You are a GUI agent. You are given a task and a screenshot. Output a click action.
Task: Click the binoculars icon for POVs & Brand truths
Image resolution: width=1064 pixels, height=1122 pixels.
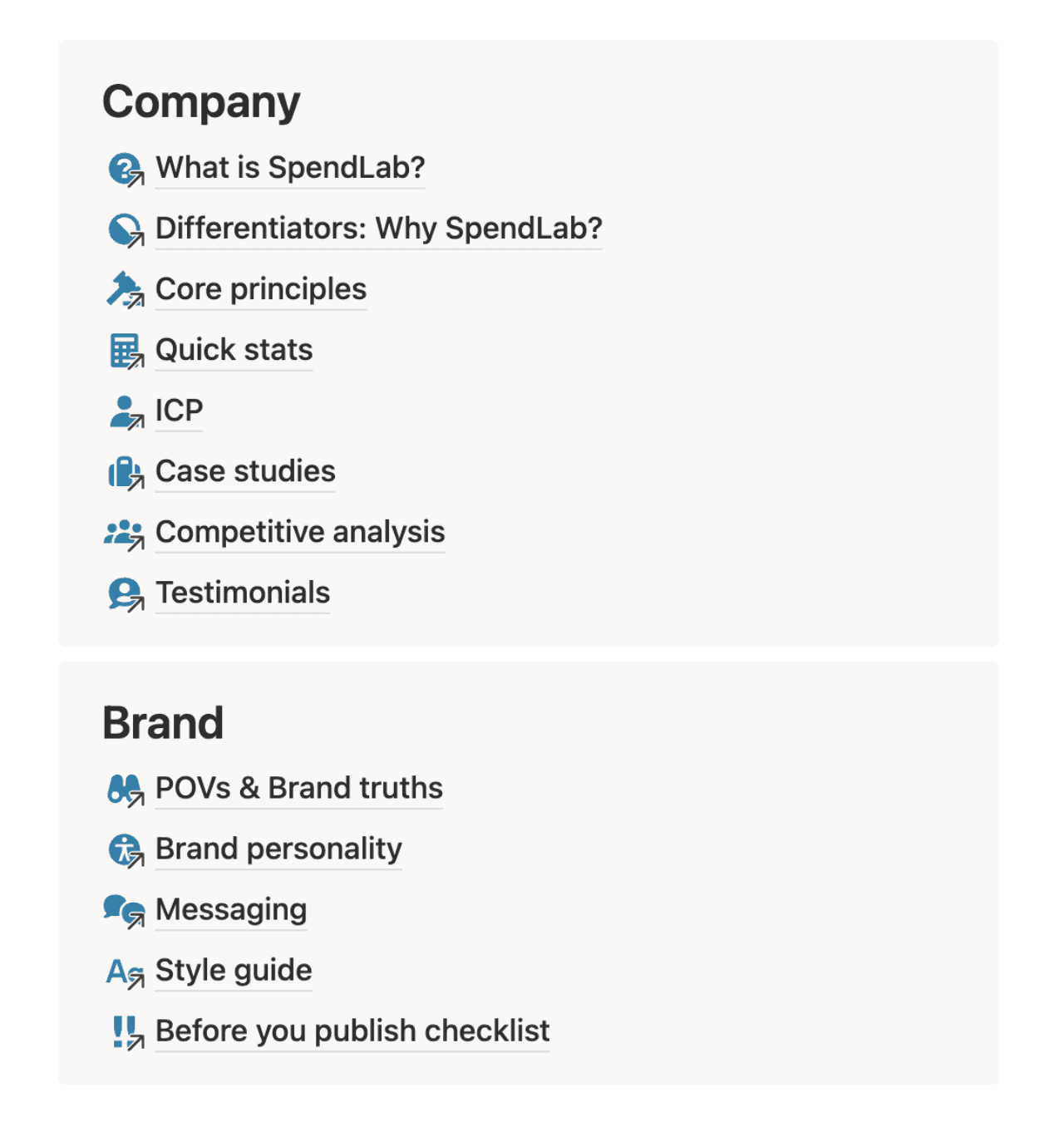point(125,789)
